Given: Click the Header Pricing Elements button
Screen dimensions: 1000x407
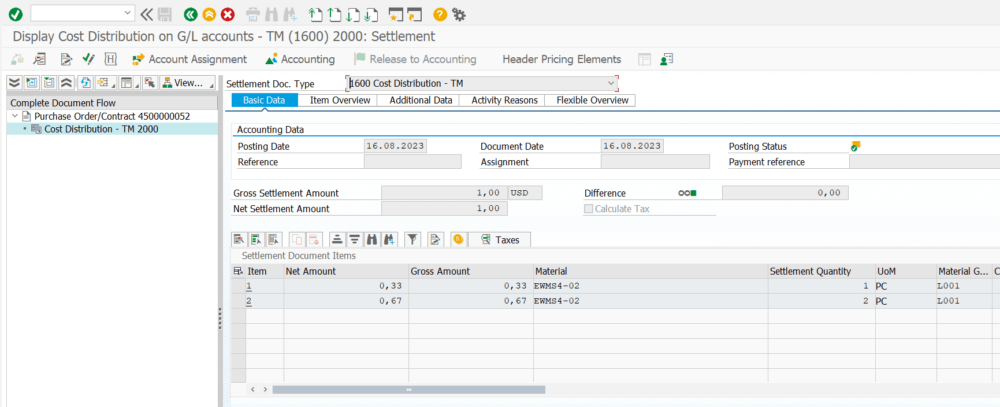Looking at the screenshot, I should [562, 59].
